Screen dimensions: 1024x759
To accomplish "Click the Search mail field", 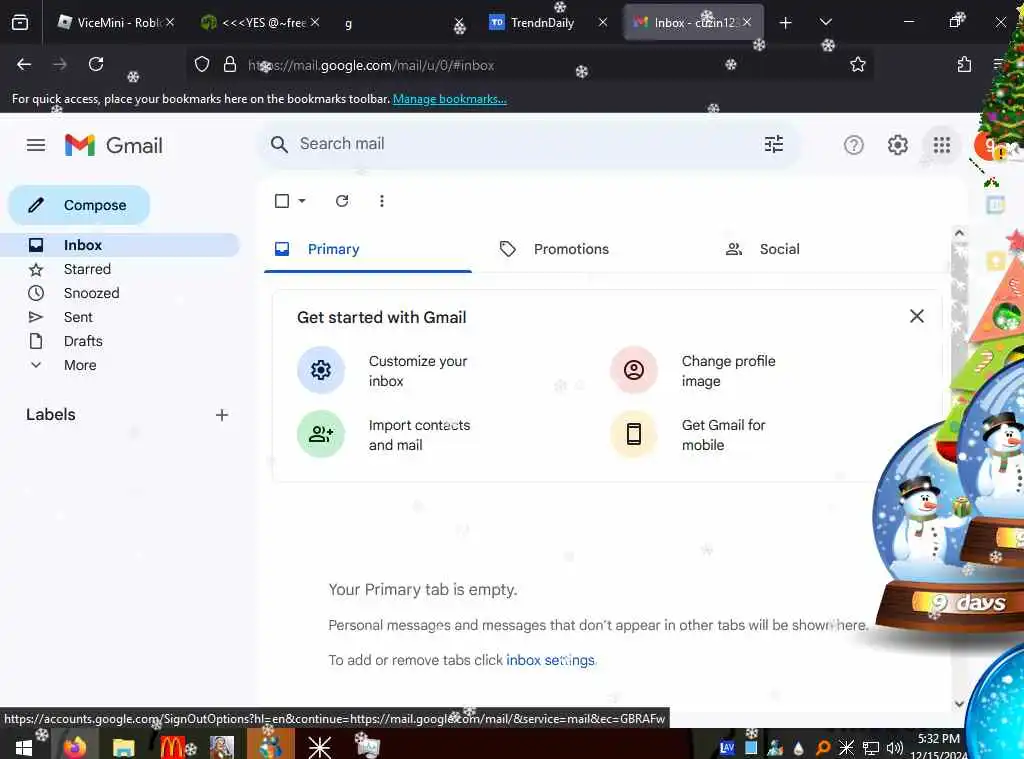I will click(529, 144).
